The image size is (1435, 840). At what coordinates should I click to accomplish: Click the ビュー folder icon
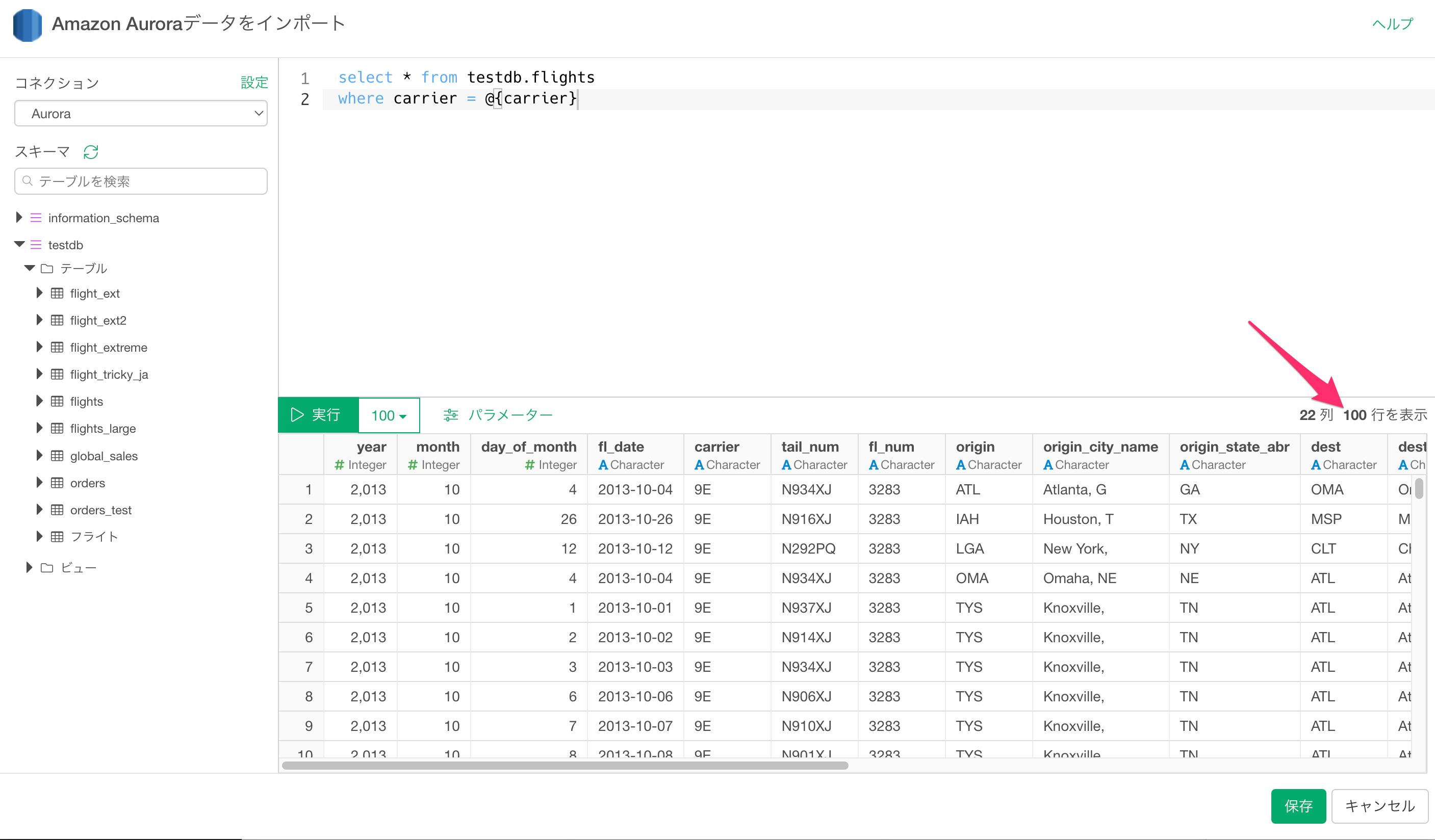(47, 567)
